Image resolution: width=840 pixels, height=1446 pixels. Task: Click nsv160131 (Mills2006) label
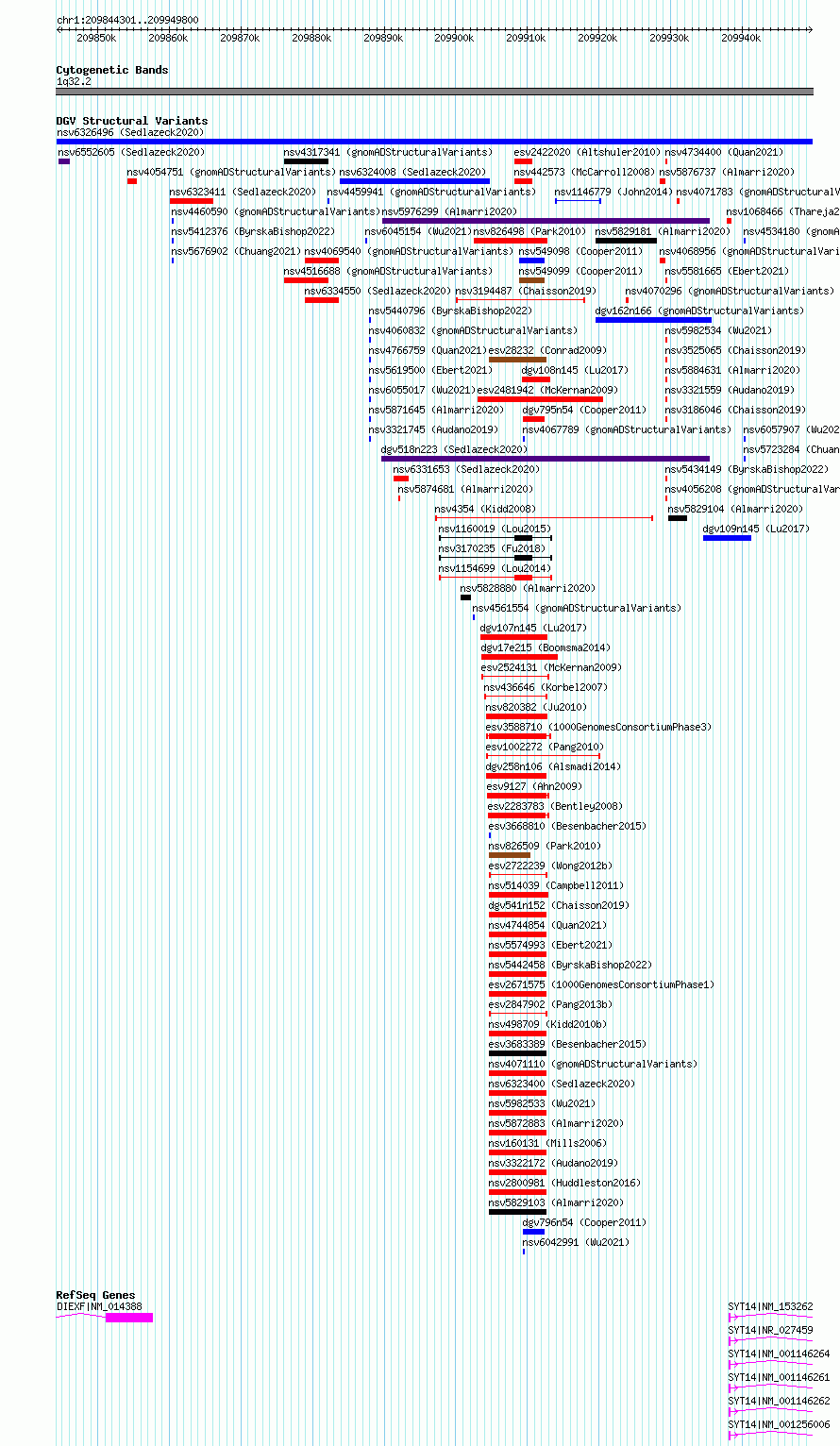[x=547, y=1143]
